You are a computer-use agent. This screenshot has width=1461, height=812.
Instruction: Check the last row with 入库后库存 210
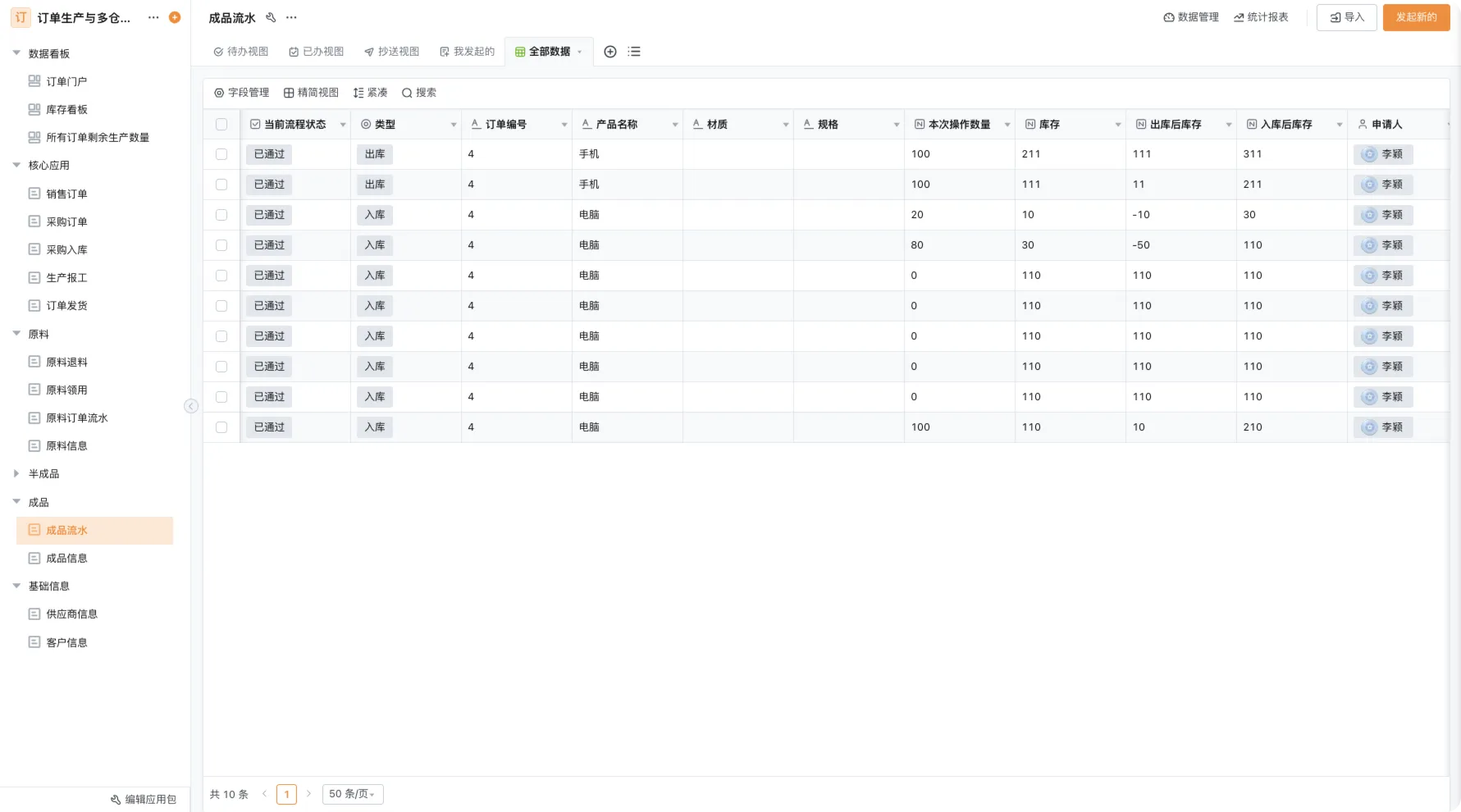(x=221, y=427)
